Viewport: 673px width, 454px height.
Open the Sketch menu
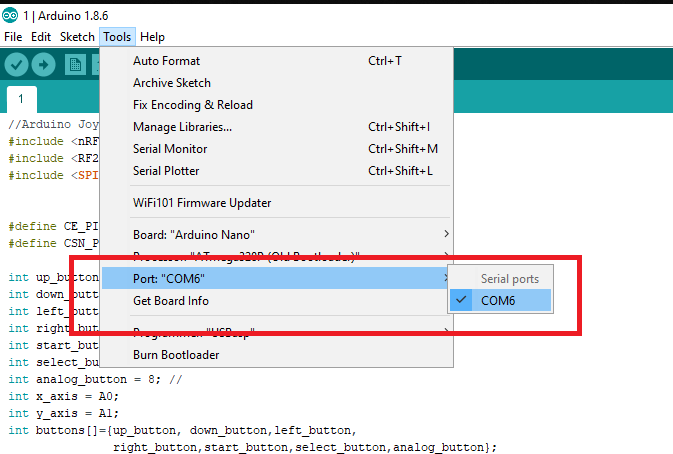[77, 36]
